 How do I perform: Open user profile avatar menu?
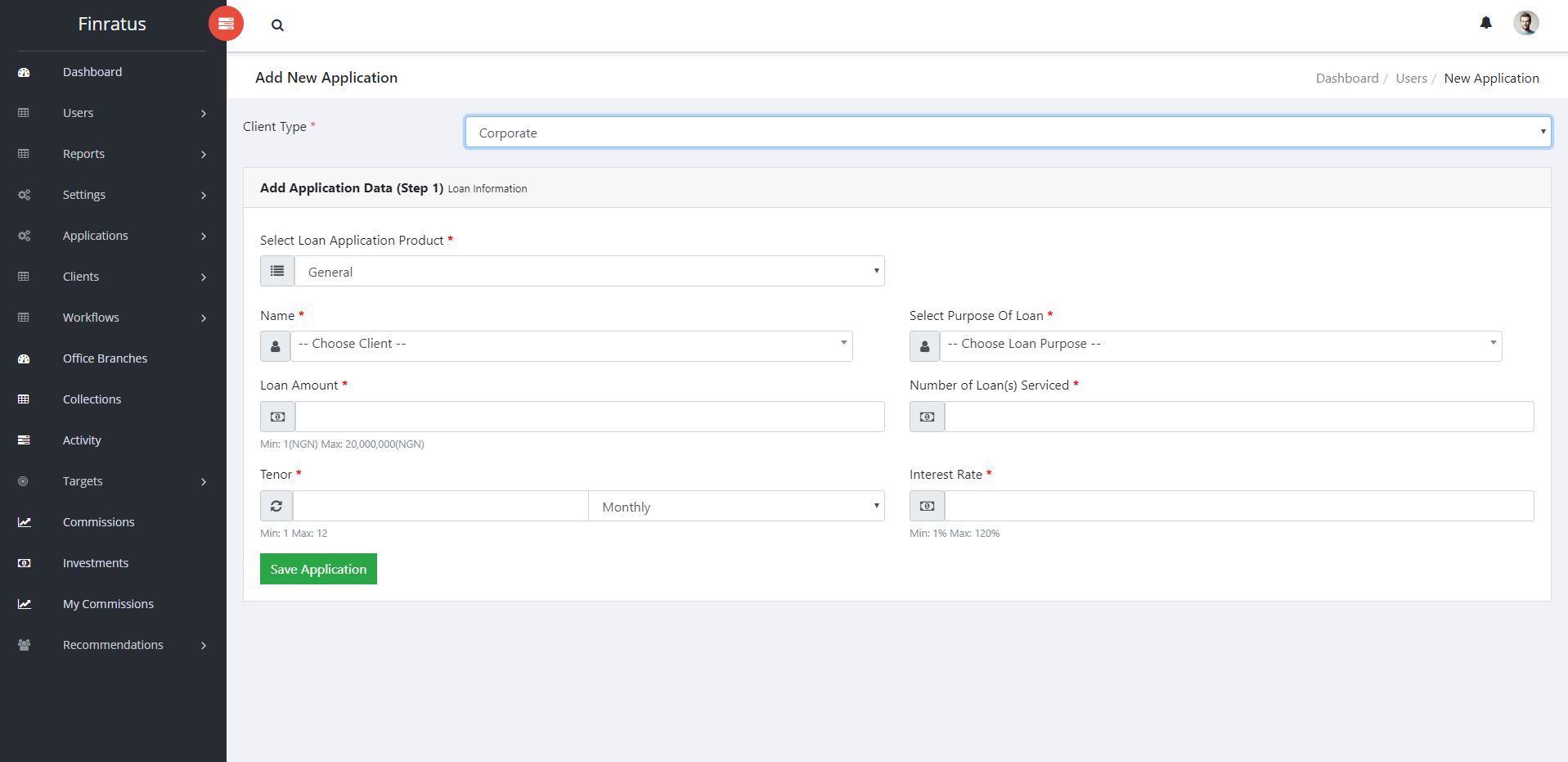(x=1525, y=23)
